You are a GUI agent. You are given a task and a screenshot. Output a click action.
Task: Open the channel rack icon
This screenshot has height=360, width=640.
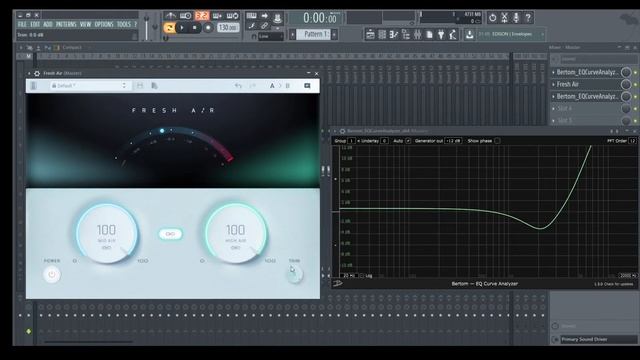(382, 35)
